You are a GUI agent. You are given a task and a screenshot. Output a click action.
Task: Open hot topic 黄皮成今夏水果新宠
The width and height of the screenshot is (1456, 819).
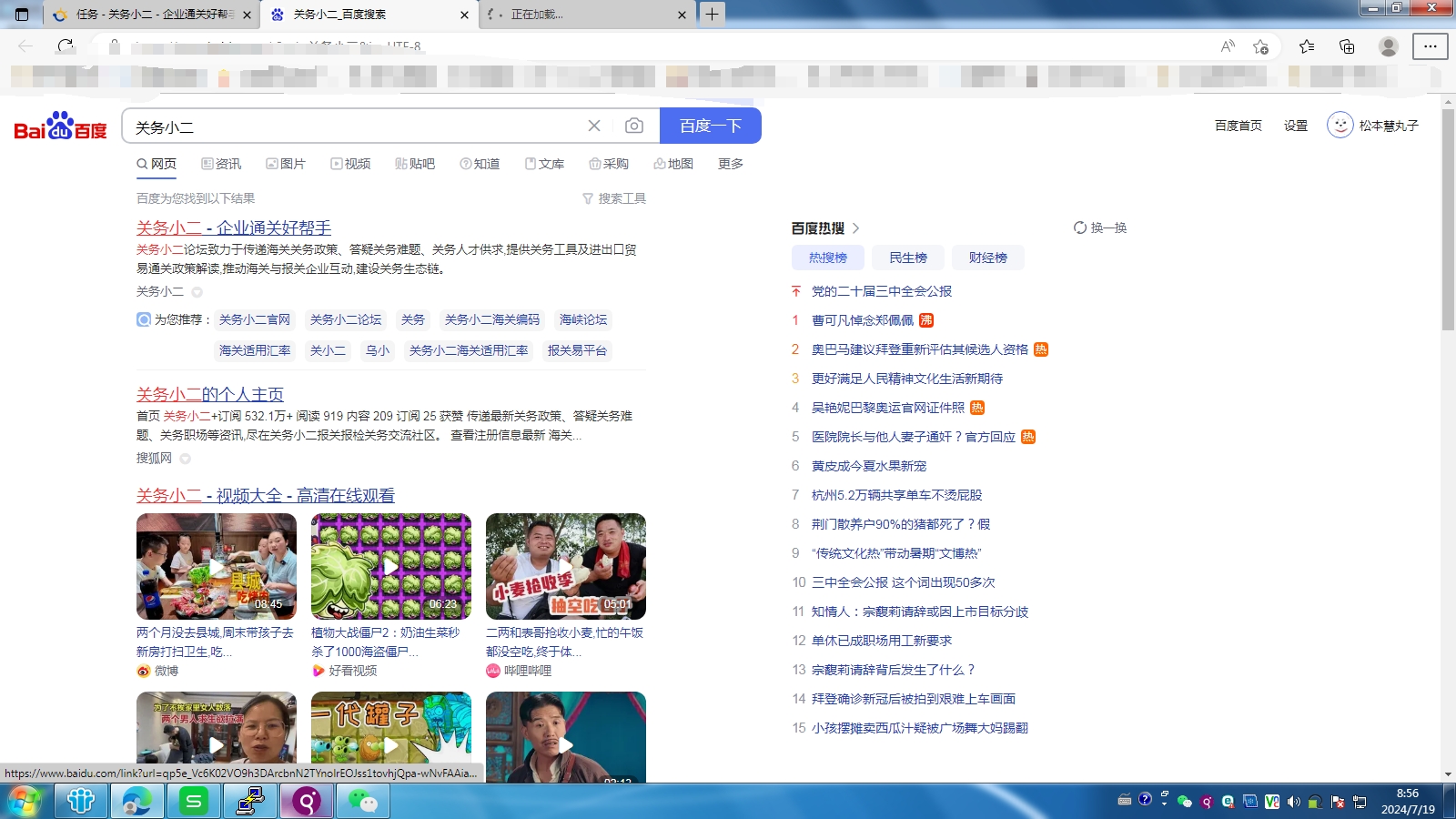869,466
